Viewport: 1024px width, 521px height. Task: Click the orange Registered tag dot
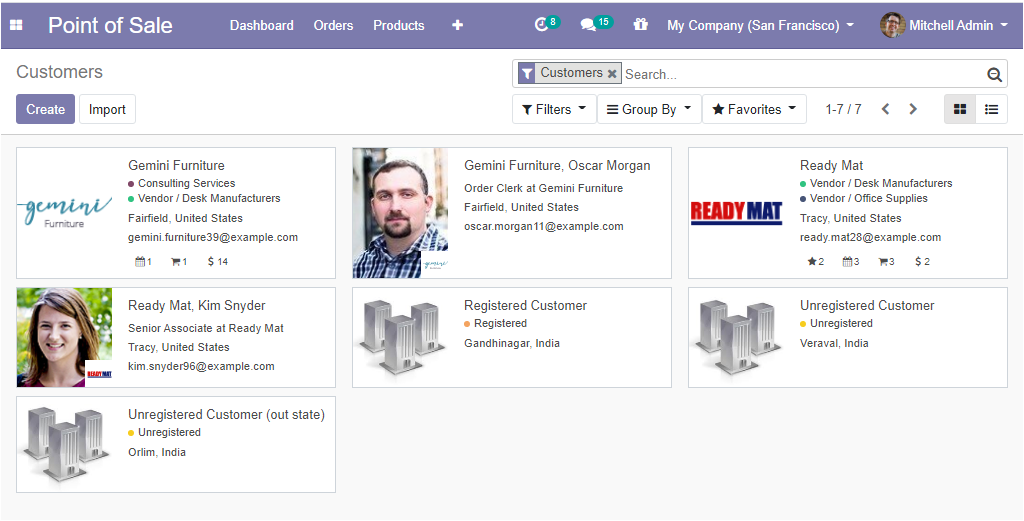click(467, 324)
